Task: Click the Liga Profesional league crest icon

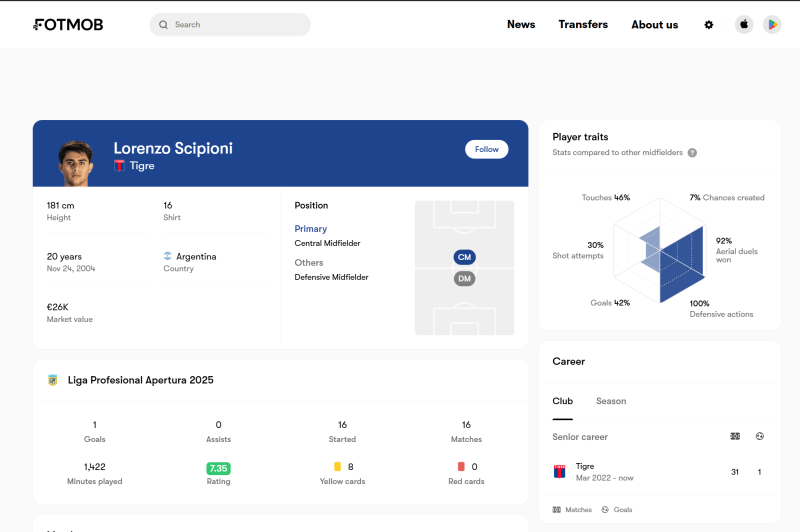Action: [x=53, y=380]
